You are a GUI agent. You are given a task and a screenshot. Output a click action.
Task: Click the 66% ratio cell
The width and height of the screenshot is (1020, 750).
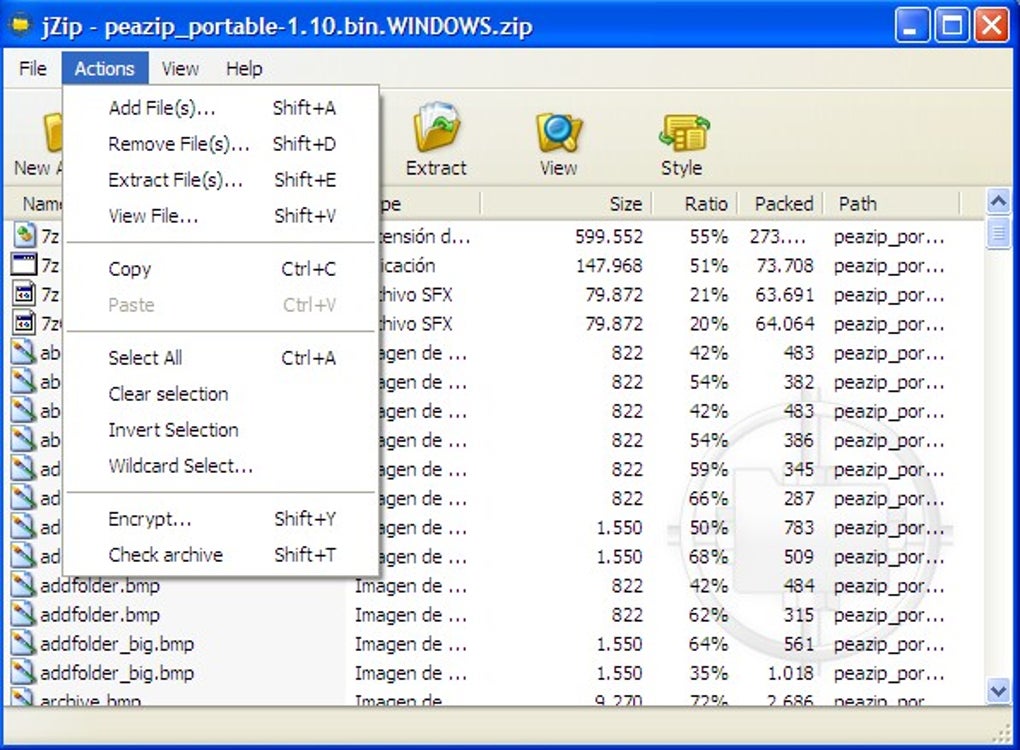click(708, 498)
